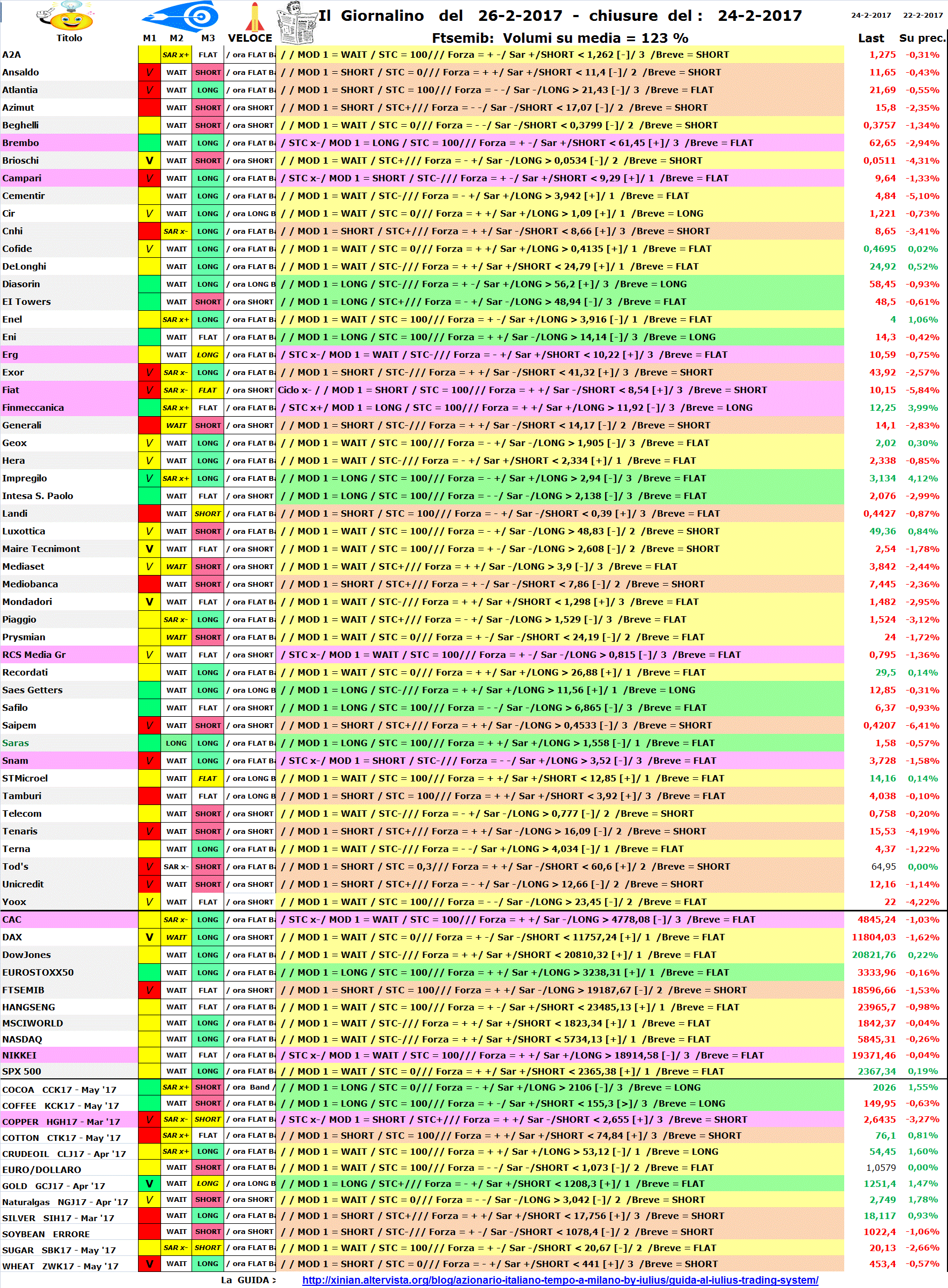This screenshot has height=1288, width=948.
Task: Click the red M1 cell for Azimut
Action: tap(149, 108)
